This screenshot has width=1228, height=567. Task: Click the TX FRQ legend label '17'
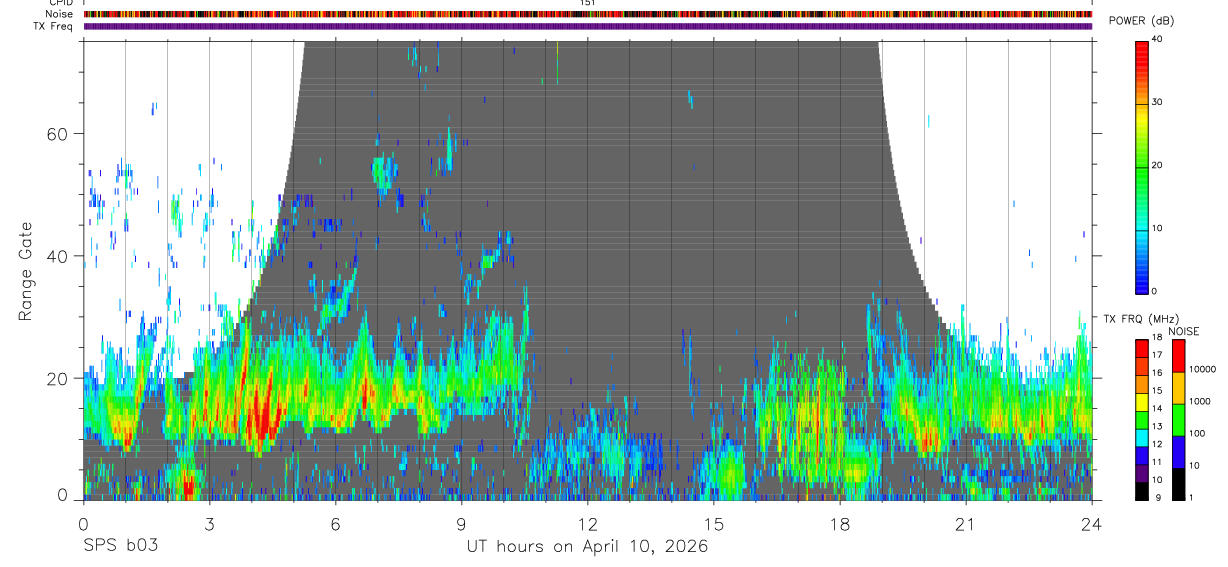(x=1158, y=354)
